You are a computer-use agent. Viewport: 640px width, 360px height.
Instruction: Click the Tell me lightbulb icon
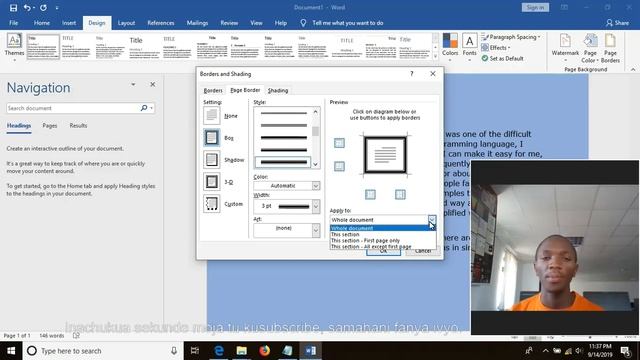click(x=303, y=23)
